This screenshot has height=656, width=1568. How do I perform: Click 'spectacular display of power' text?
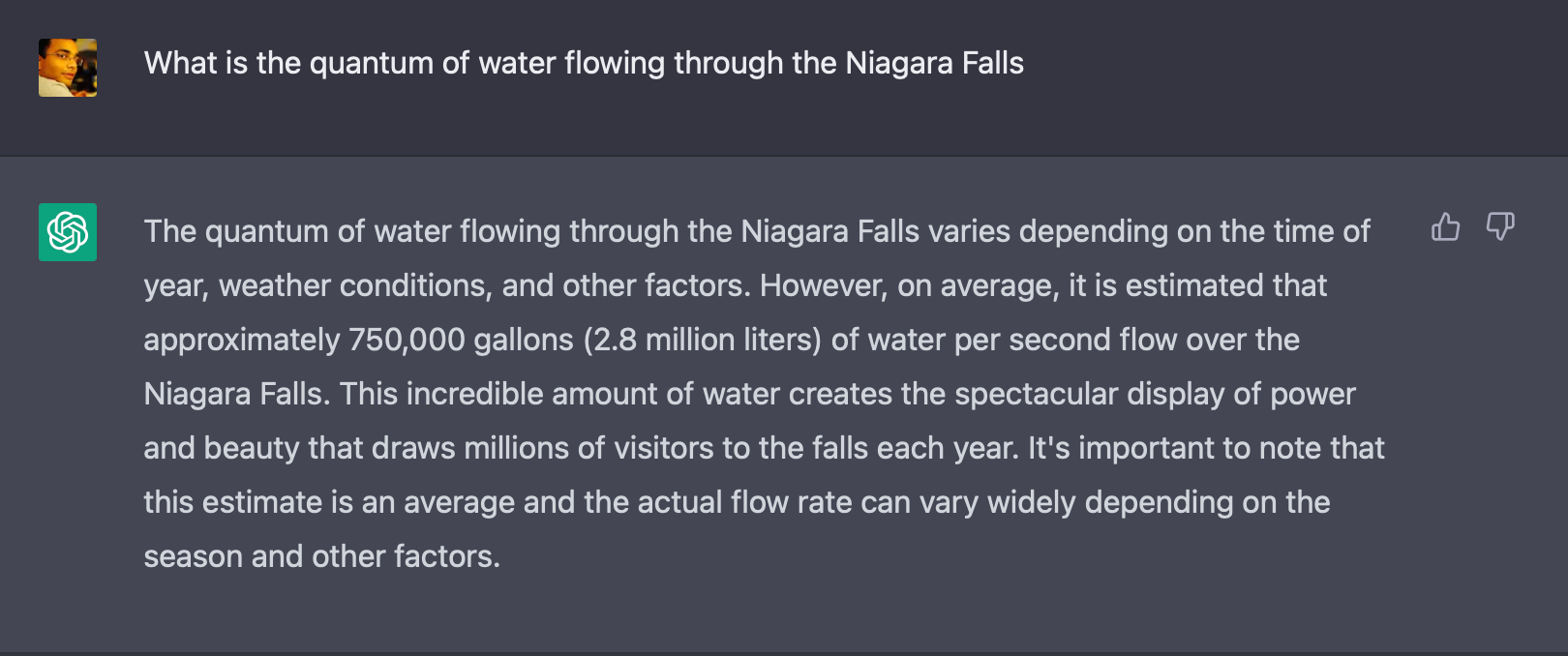tap(1155, 394)
